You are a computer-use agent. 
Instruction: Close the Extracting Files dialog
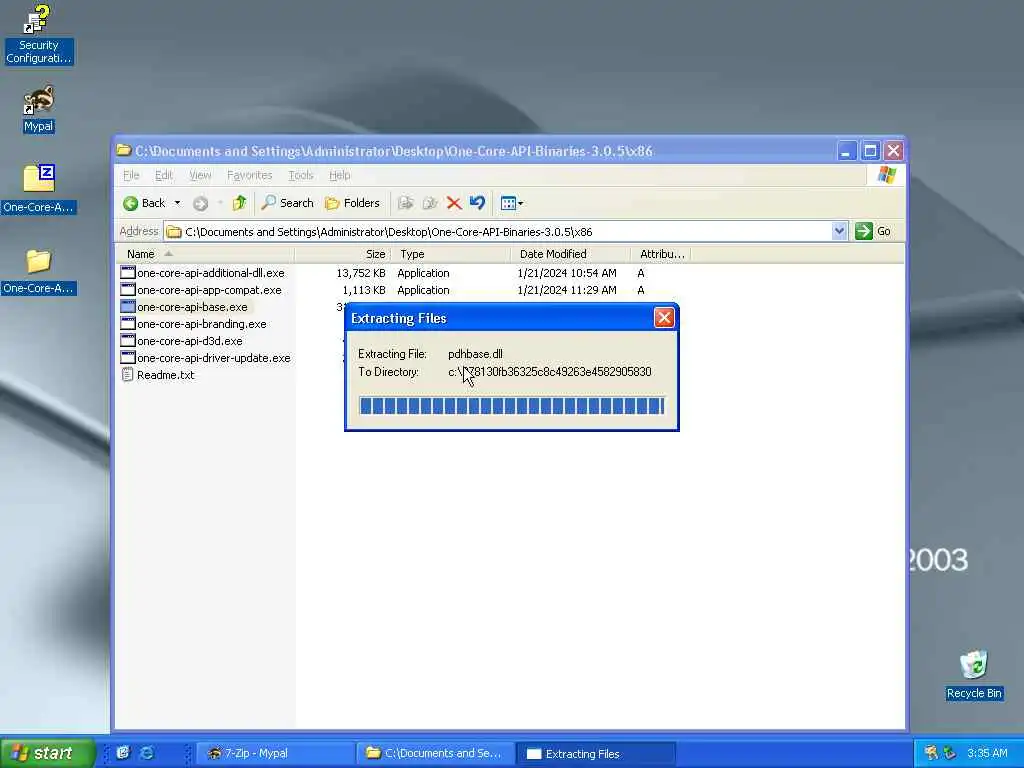click(664, 318)
